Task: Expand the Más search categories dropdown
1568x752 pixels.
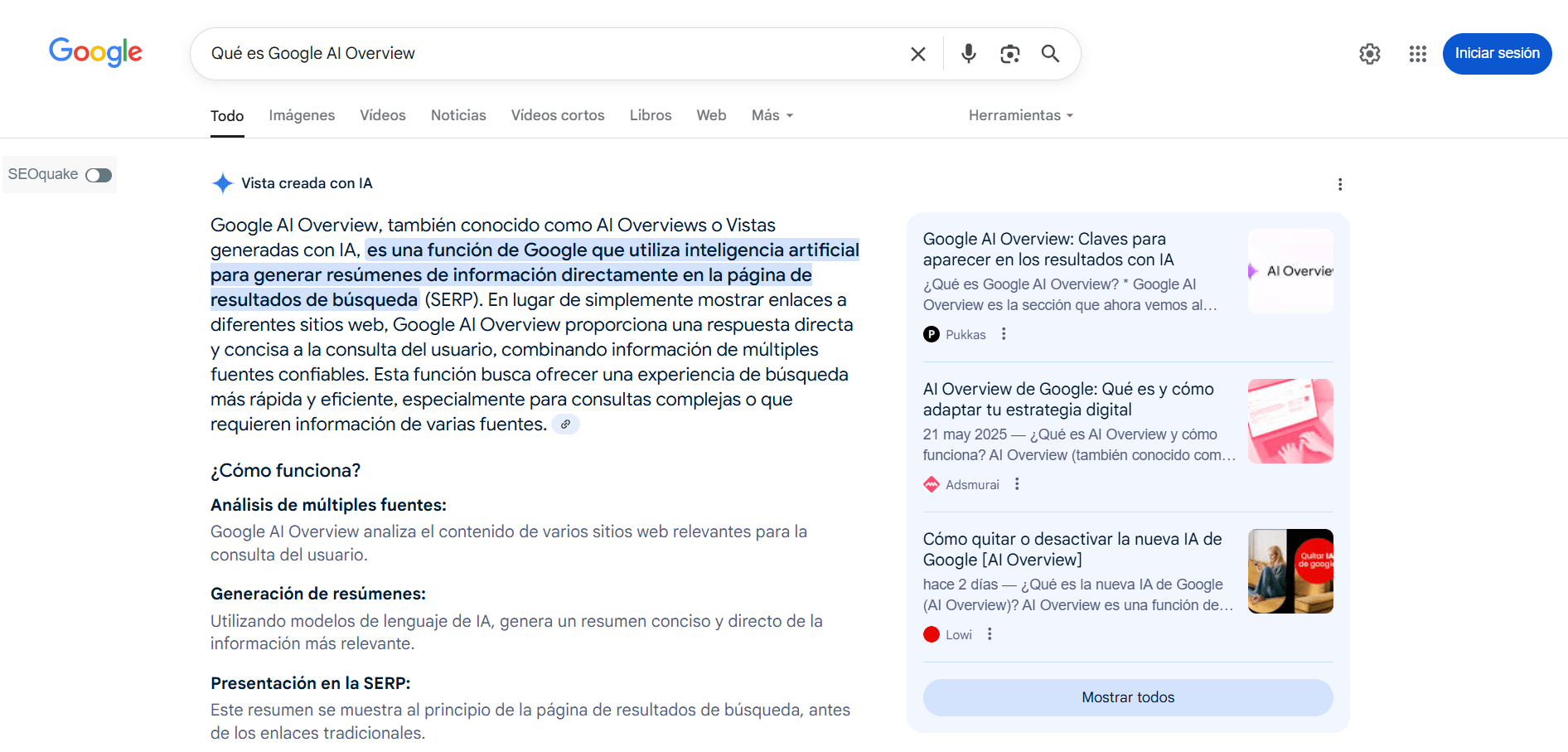Action: [x=771, y=115]
